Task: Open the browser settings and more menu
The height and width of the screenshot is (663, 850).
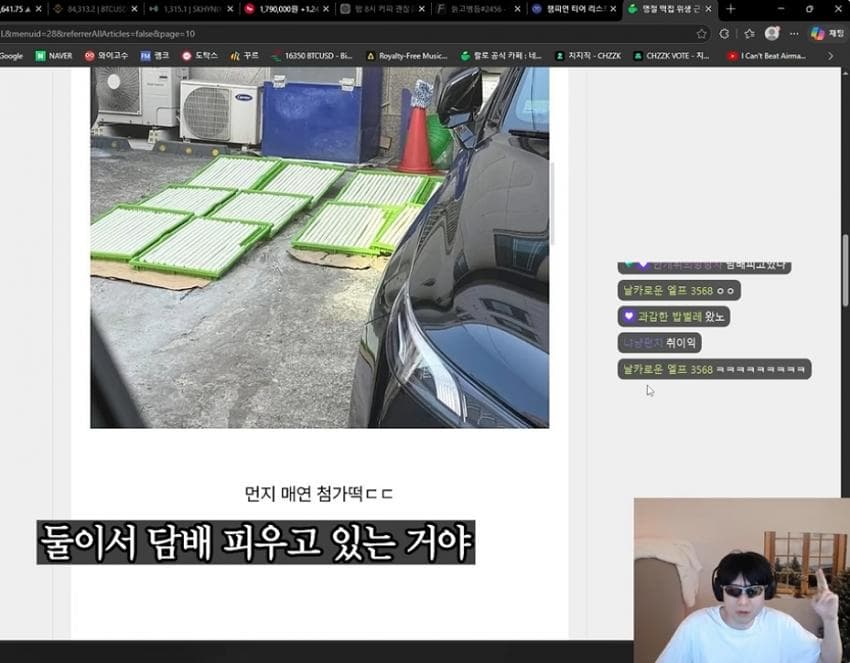Action: coord(794,34)
